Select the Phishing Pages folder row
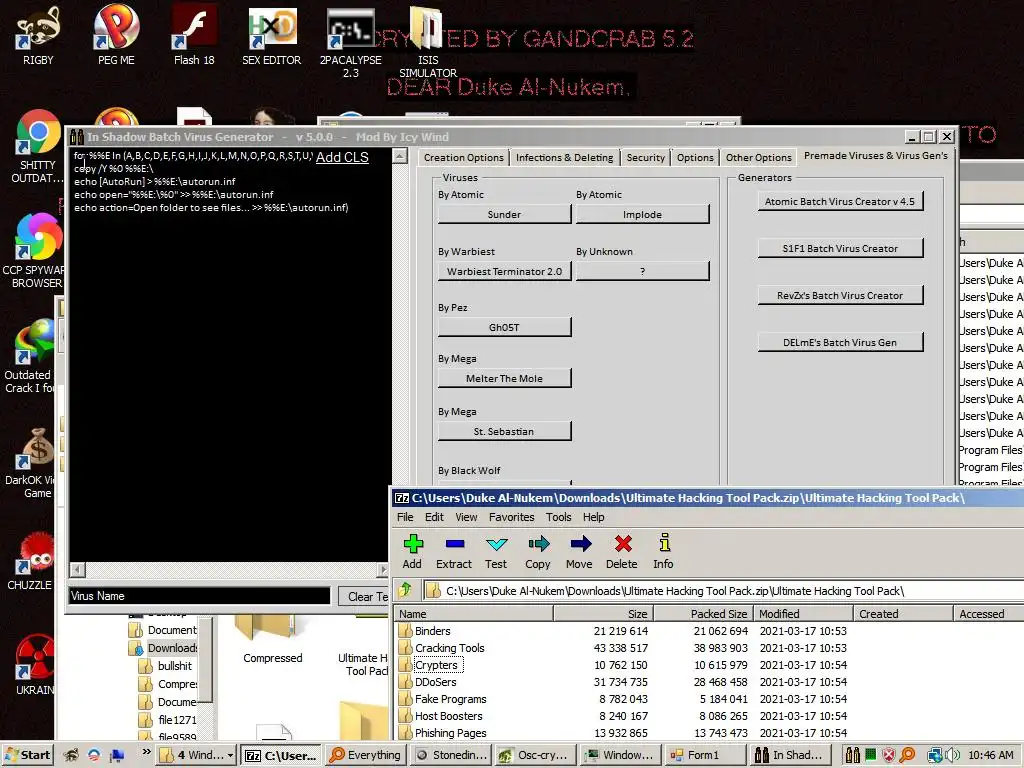Image resolution: width=1024 pixels, height=768 pixels. [x=710, y=733]
